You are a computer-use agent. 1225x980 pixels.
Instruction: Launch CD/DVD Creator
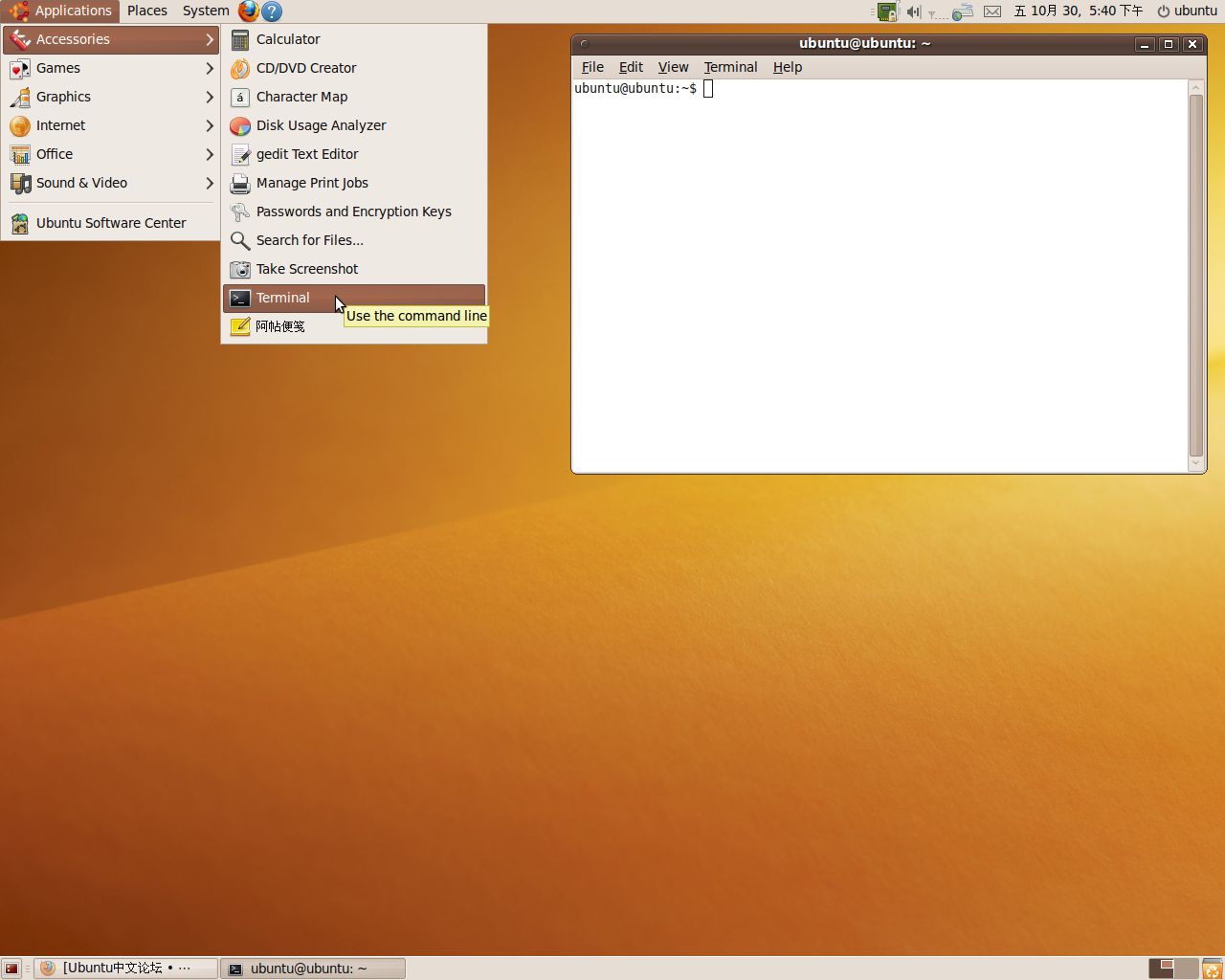point(354,68)
